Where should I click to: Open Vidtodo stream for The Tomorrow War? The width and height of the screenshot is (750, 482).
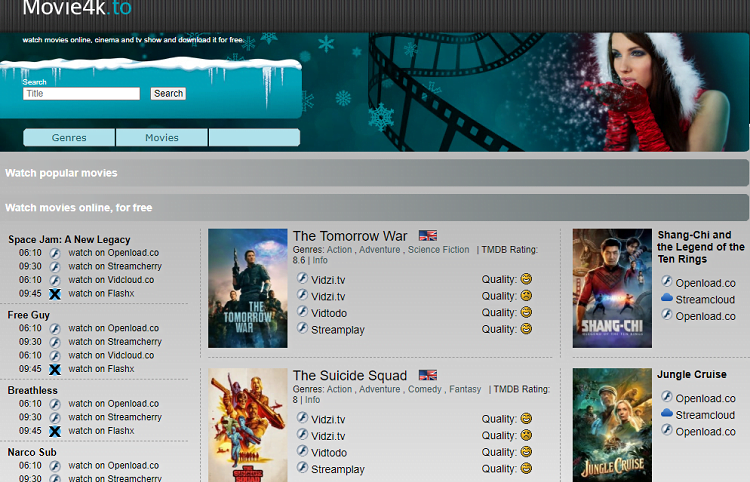pos(329,313)
